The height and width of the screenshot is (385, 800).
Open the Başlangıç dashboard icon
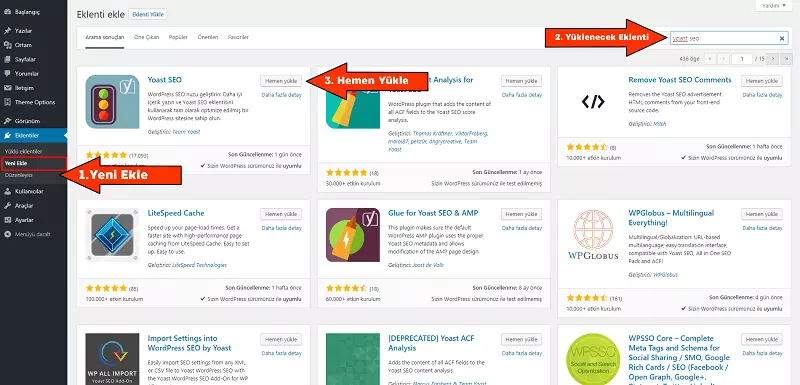click(7, 12)
